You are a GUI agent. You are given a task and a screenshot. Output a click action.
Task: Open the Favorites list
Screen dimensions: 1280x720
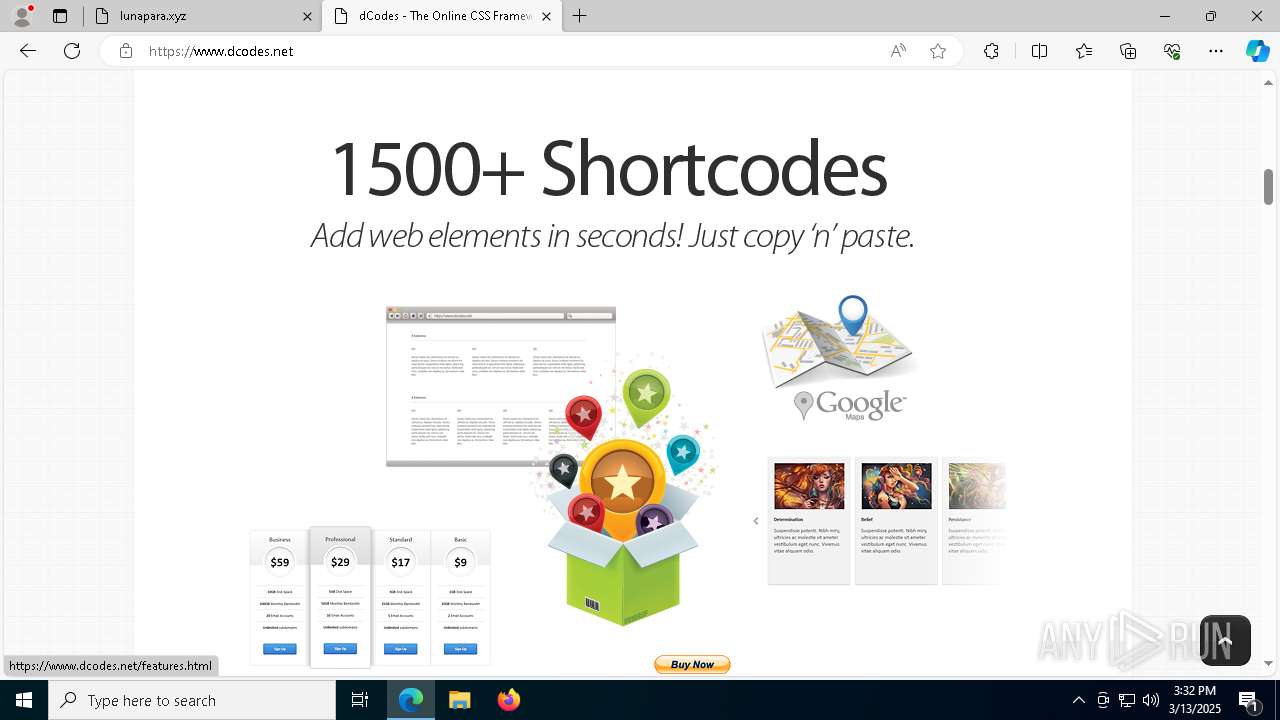(x=1084, y=51)
